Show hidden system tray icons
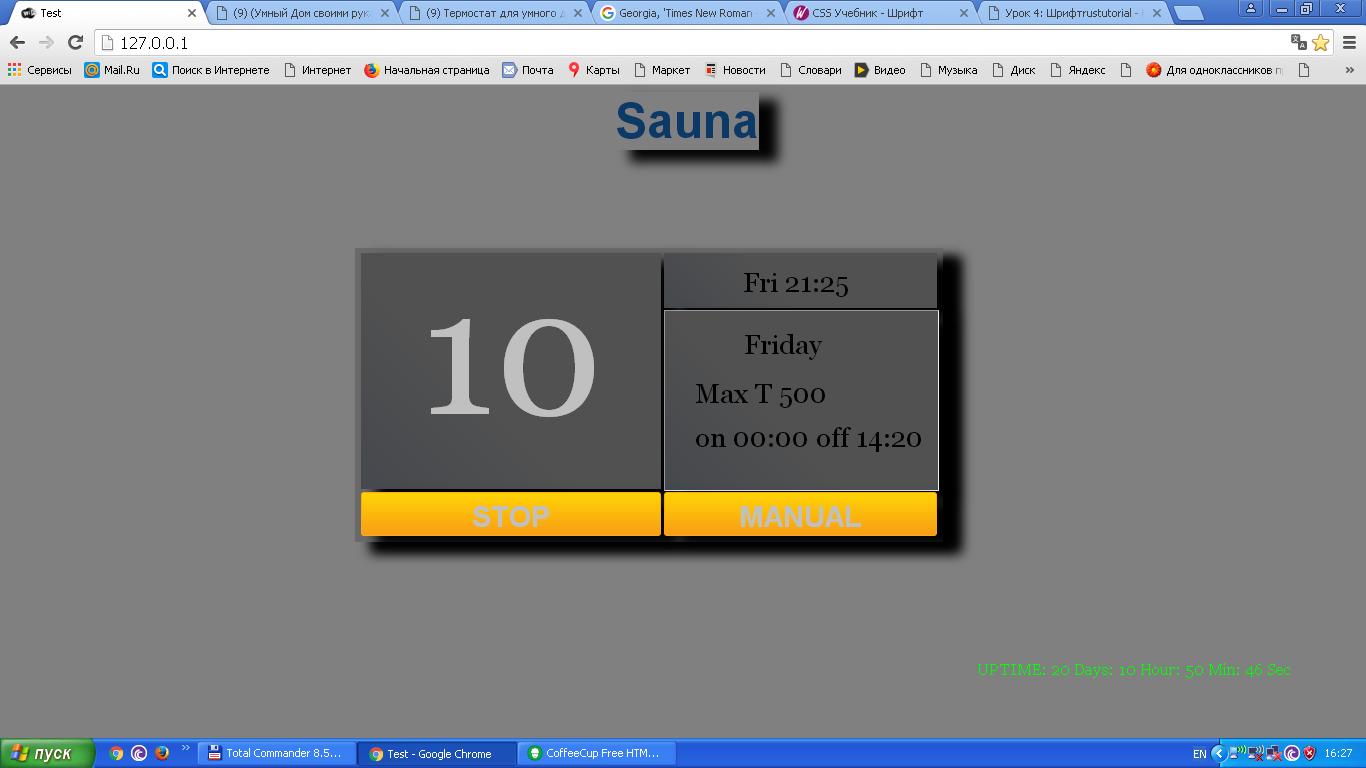Image resolution: width=1366 pixels, height=768 pixels. coord(1218,753)
